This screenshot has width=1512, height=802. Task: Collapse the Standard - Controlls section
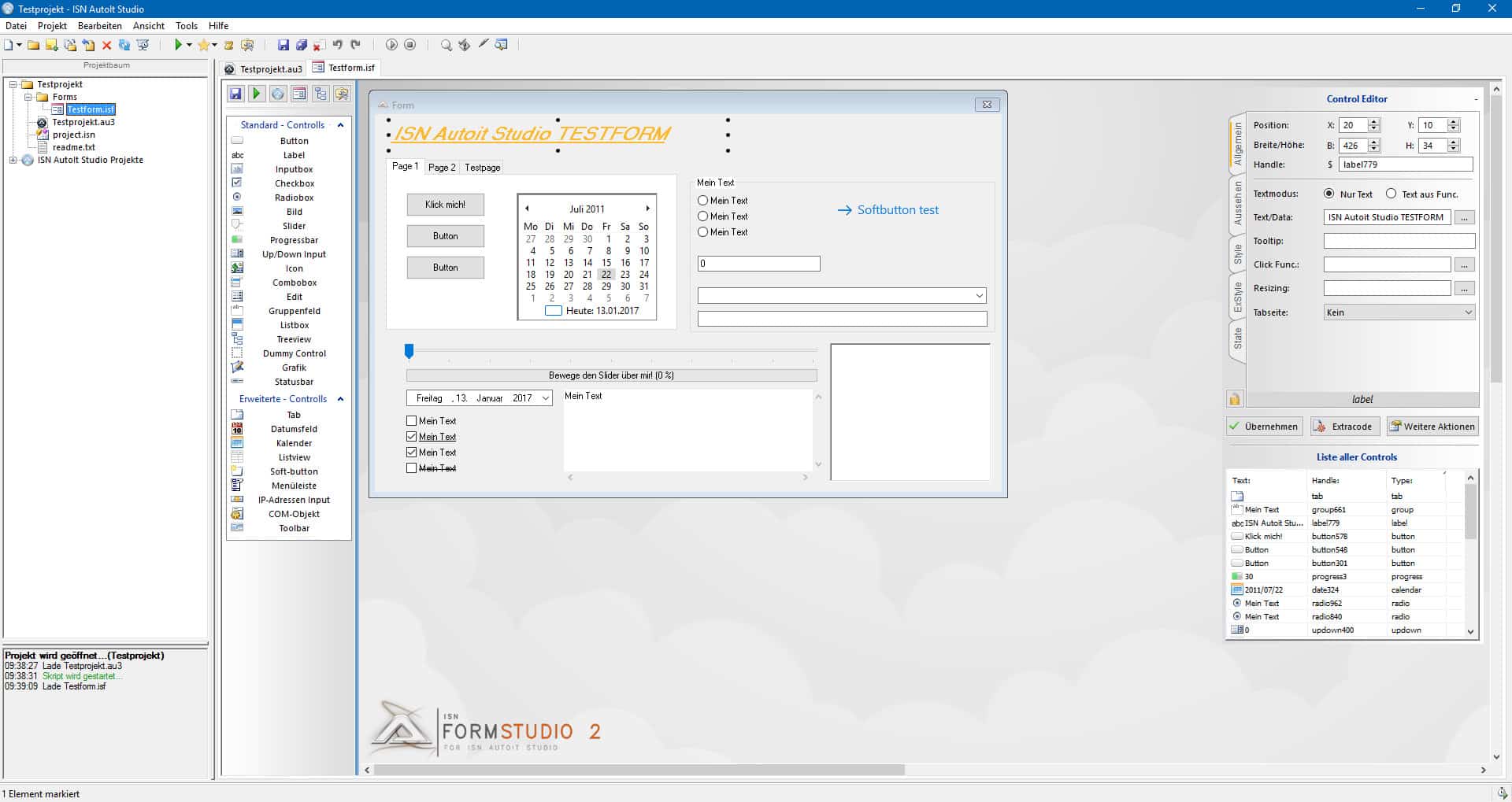340,125
